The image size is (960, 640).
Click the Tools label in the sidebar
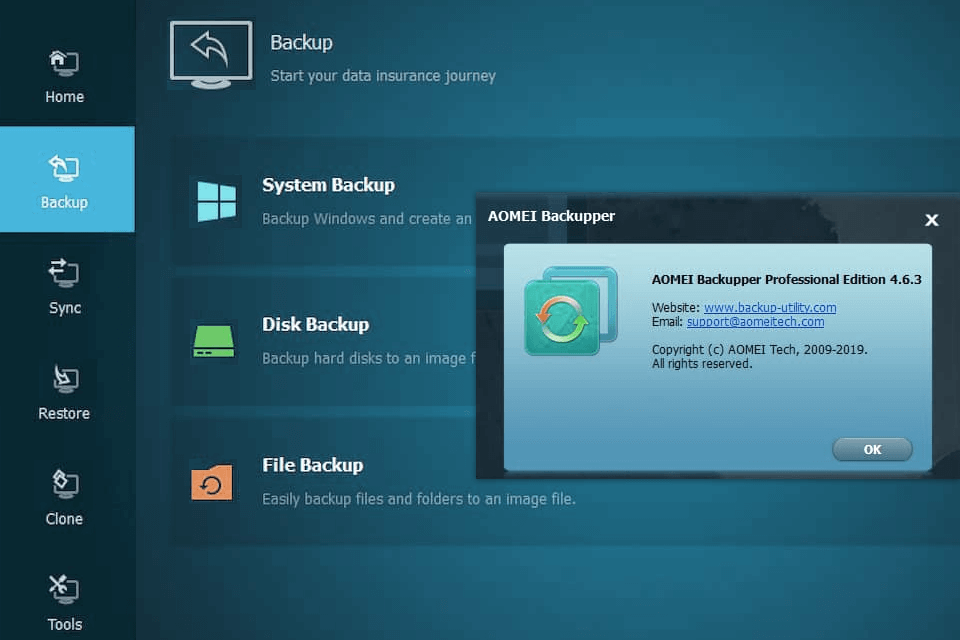click(x=64, y=624)
